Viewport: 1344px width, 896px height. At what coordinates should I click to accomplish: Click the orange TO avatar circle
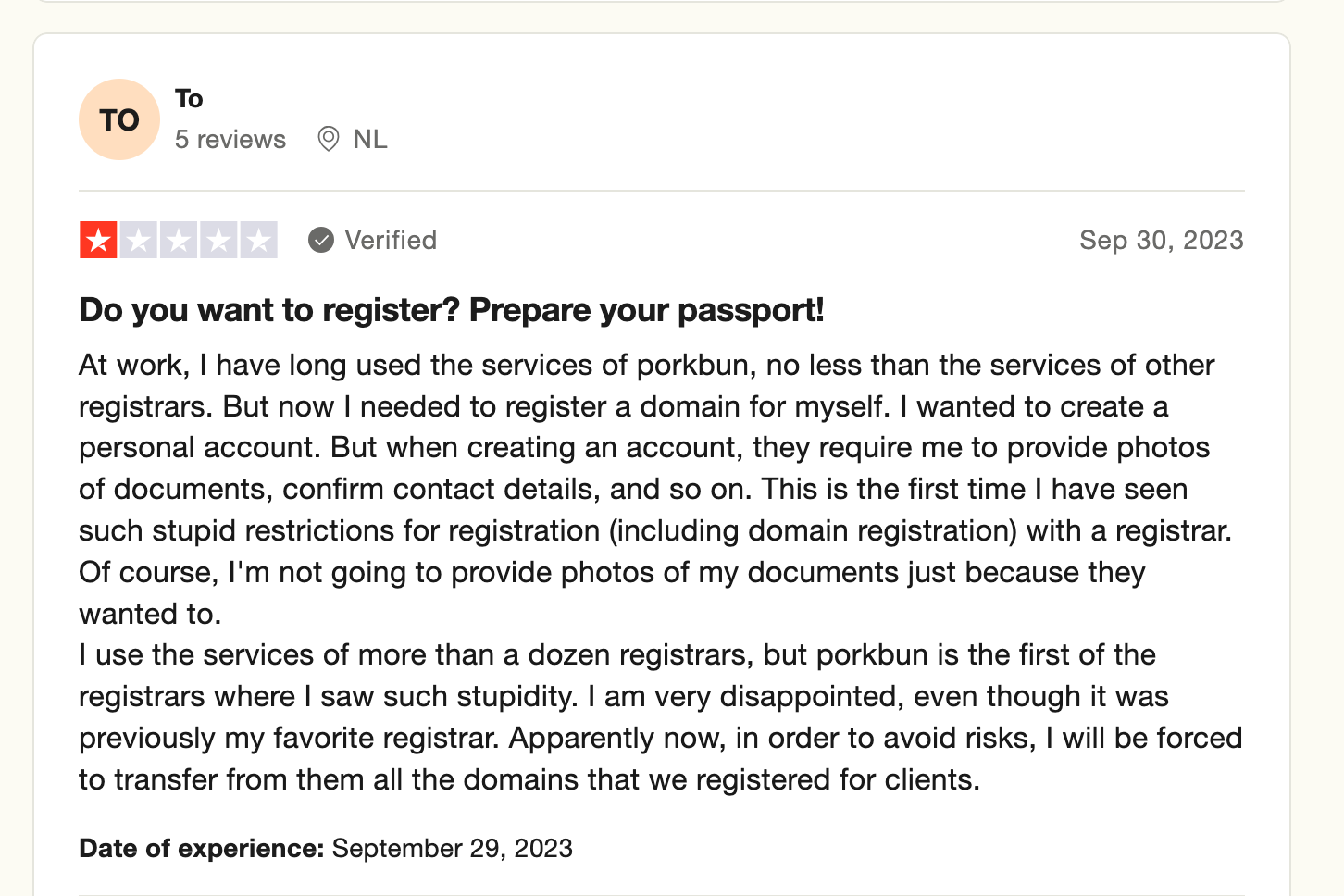[119, 119]
